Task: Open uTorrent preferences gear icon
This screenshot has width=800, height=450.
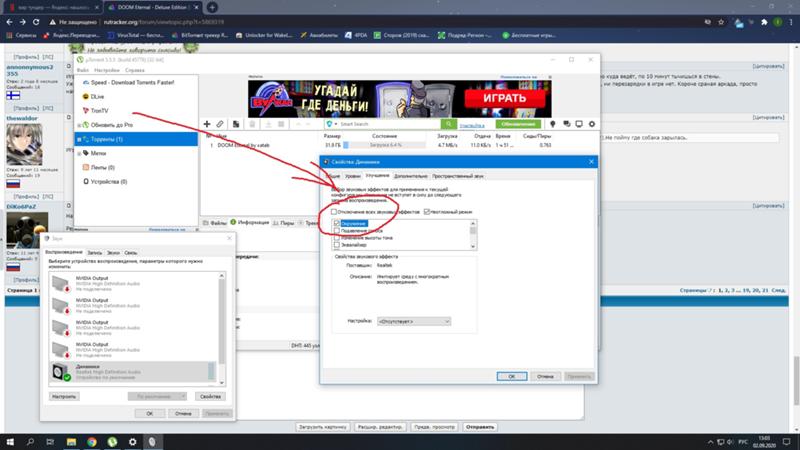Action: pos(592,124)
